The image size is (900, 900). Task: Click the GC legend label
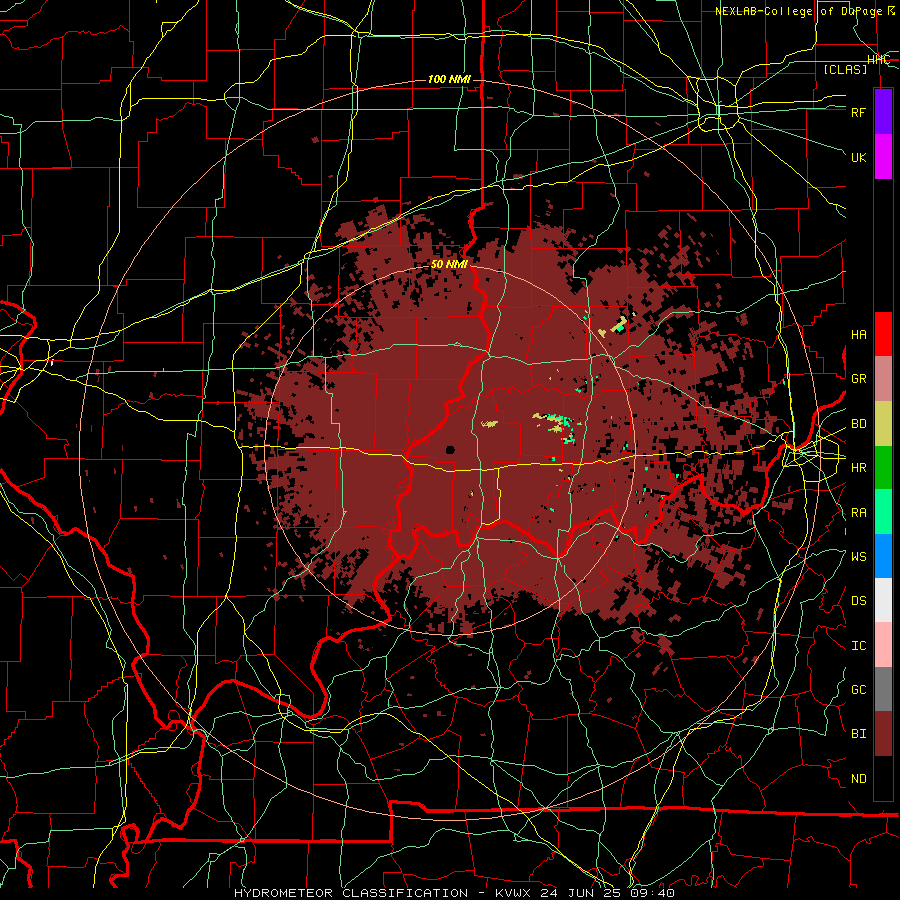pyautogui.click(x=858, y=689)
